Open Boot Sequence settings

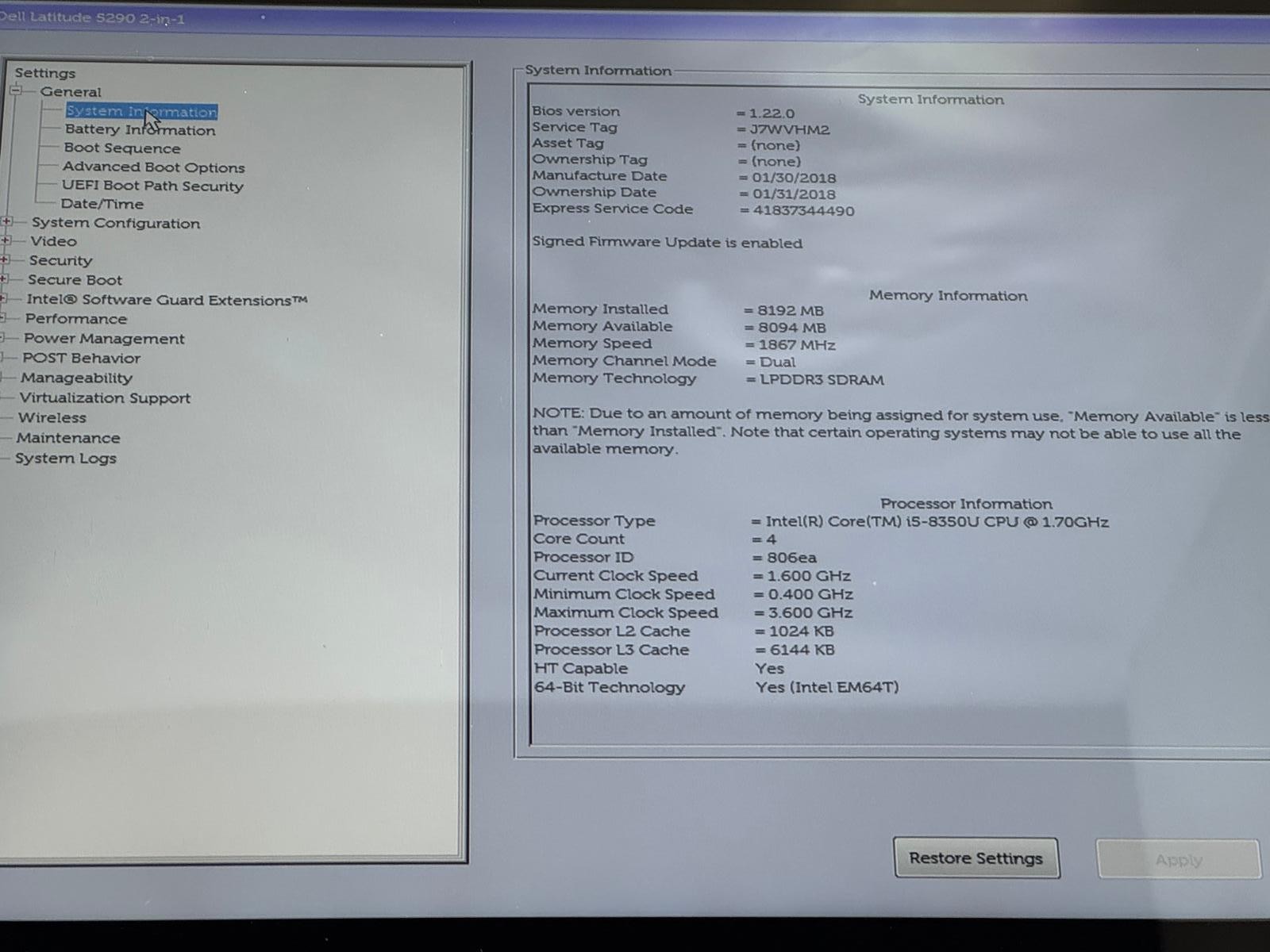tap(122, 148)
